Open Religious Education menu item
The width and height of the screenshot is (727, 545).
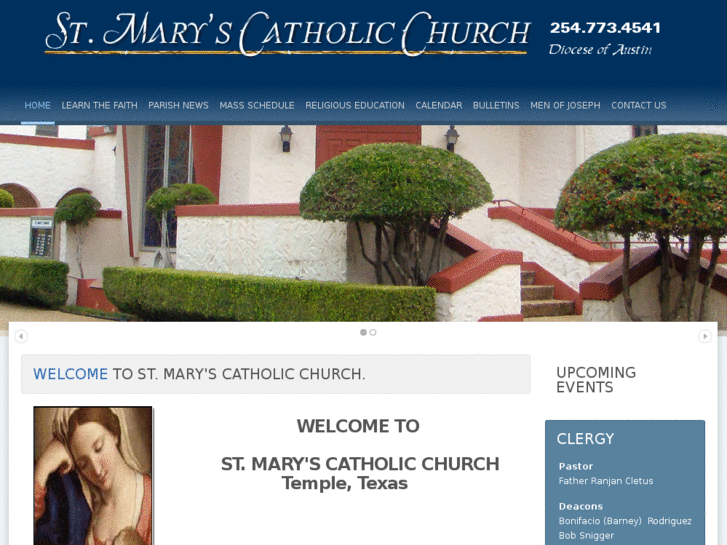click(355, 105)
